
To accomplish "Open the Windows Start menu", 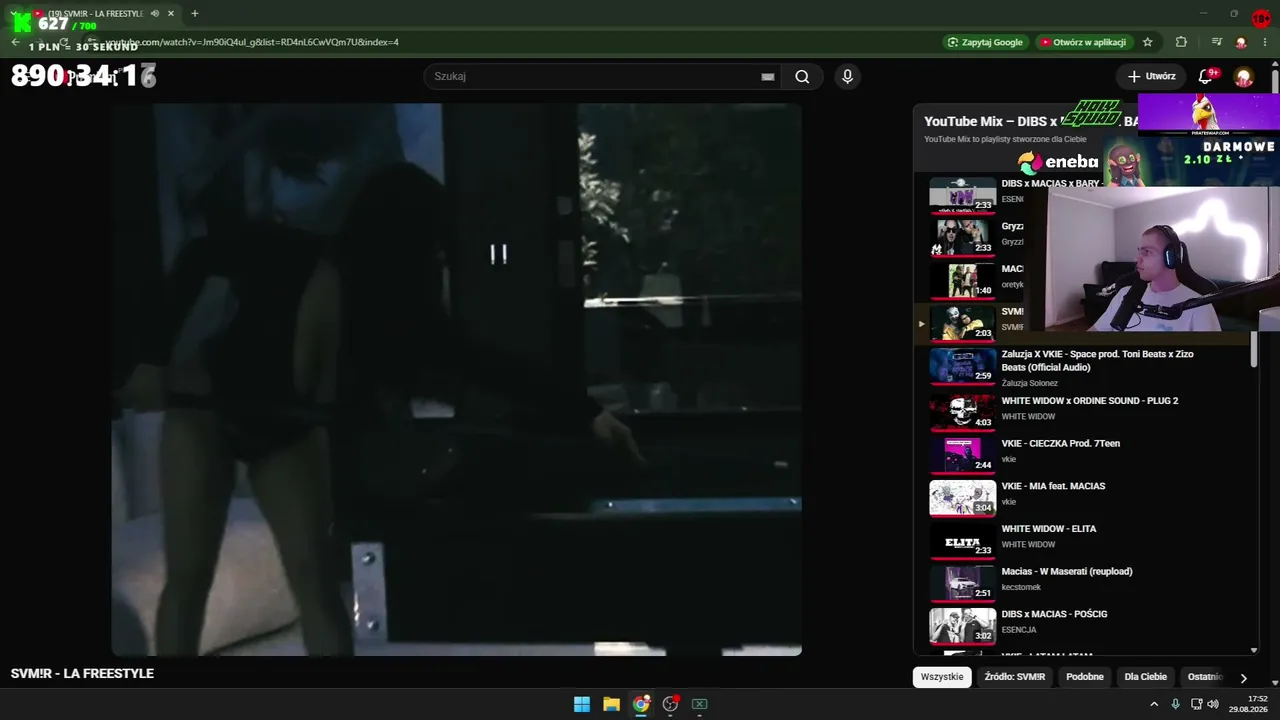I will pos(582,704).
